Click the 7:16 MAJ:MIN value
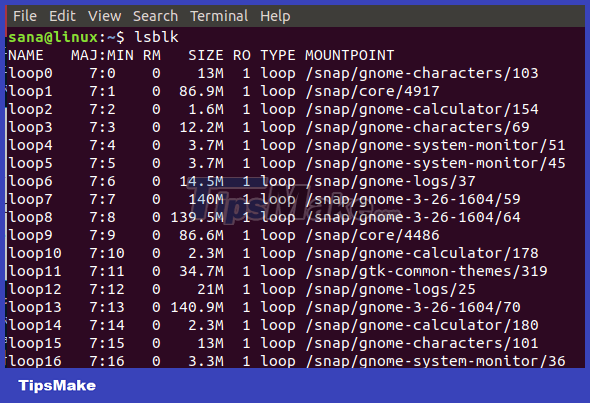590x403 pixels. (x=107, y=361)
